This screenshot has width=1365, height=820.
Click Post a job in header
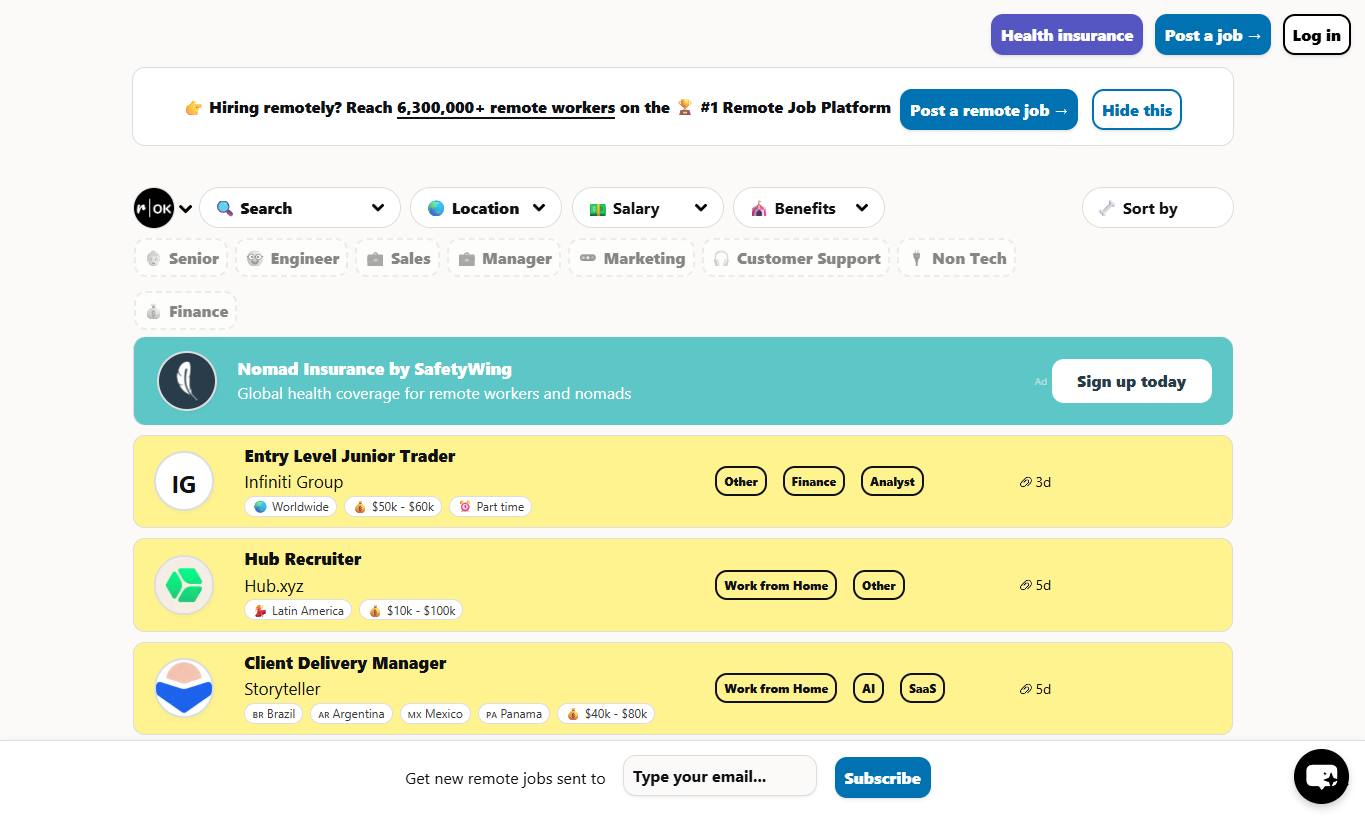point(1213,35)
